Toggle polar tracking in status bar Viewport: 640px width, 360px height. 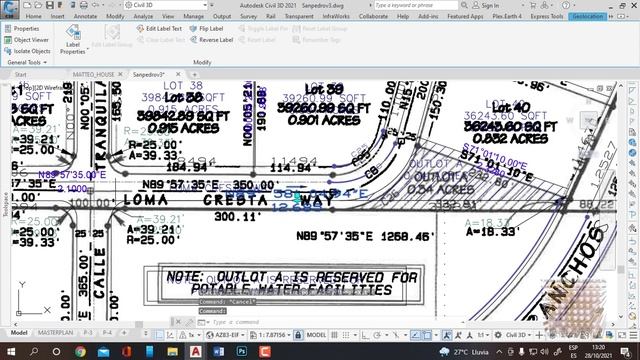pyautogui.click(x=376, y=335)
